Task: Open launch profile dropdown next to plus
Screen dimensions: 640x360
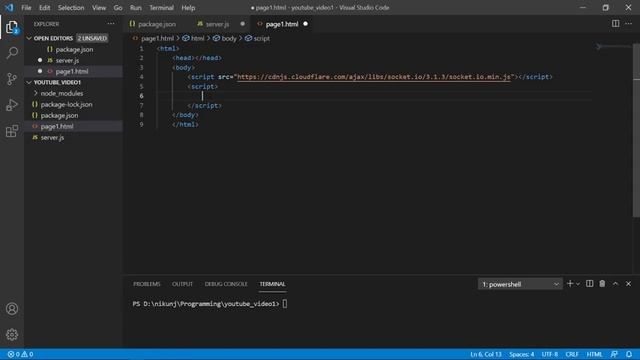Action: pyautogui.click(x=578, y=284)
